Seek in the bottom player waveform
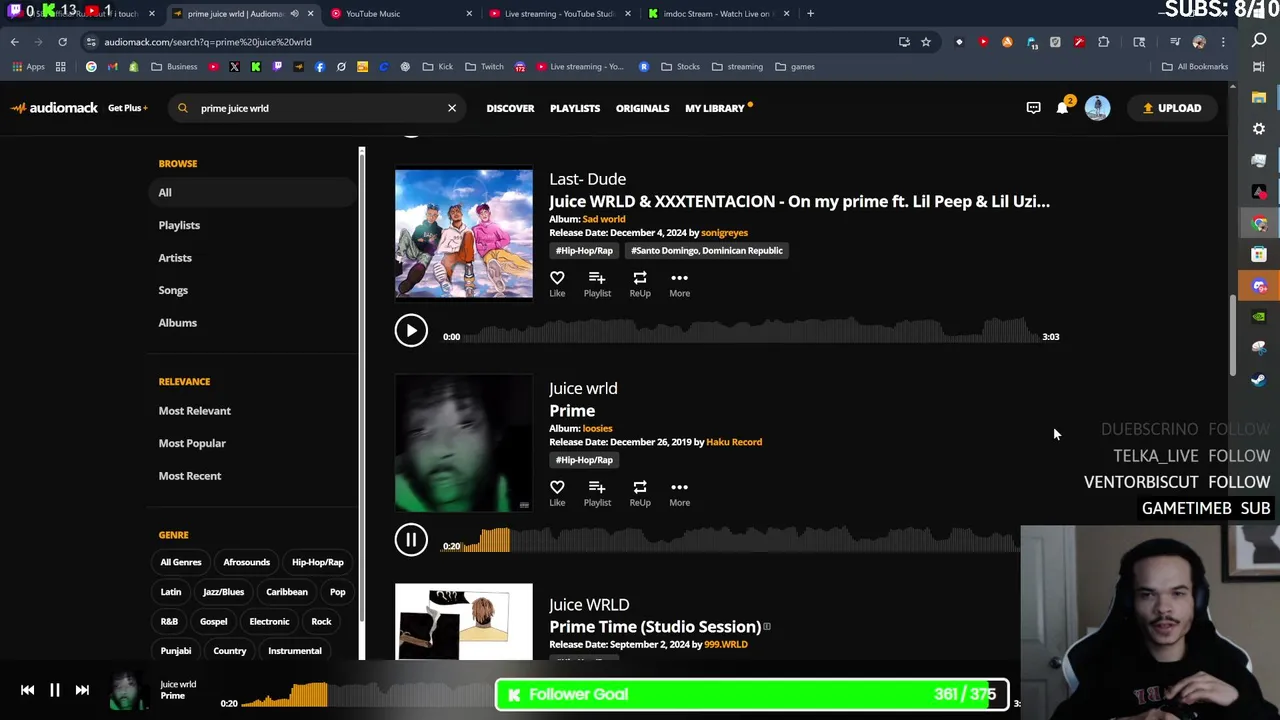The image size is (1280, 720). click(x=370, y=695)
